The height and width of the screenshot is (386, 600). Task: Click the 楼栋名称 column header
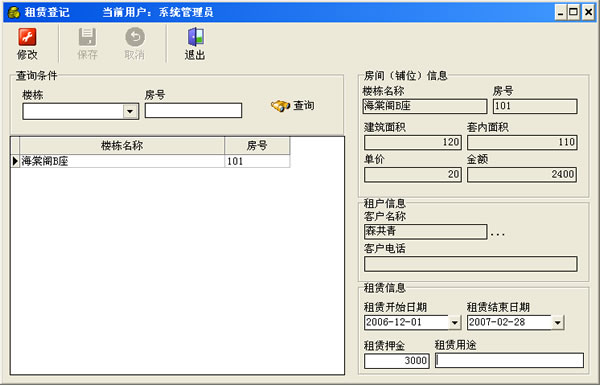click(122, 145)
